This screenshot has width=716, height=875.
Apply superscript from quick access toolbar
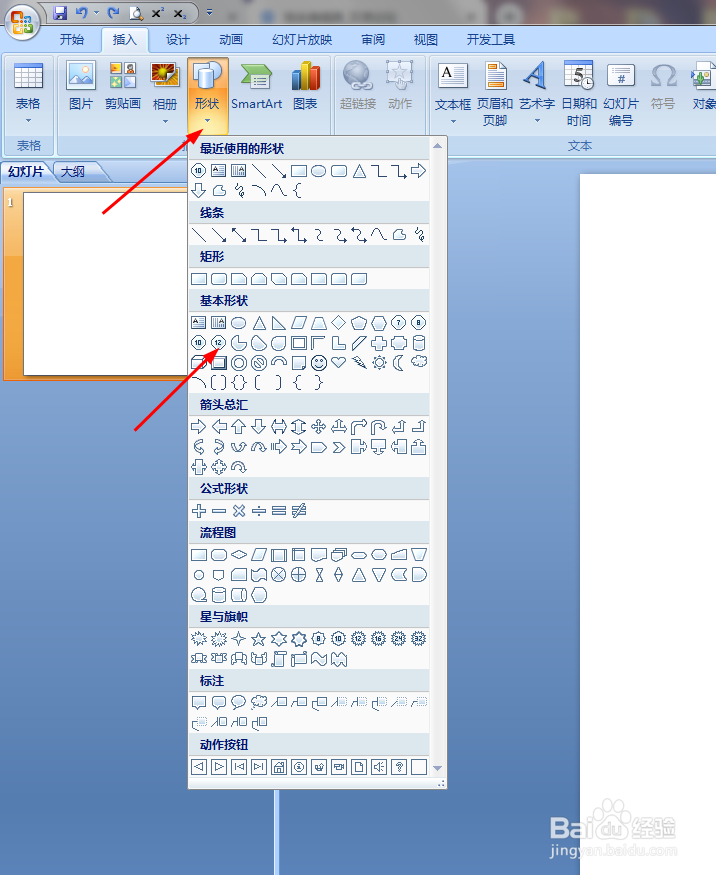(157, 13)
